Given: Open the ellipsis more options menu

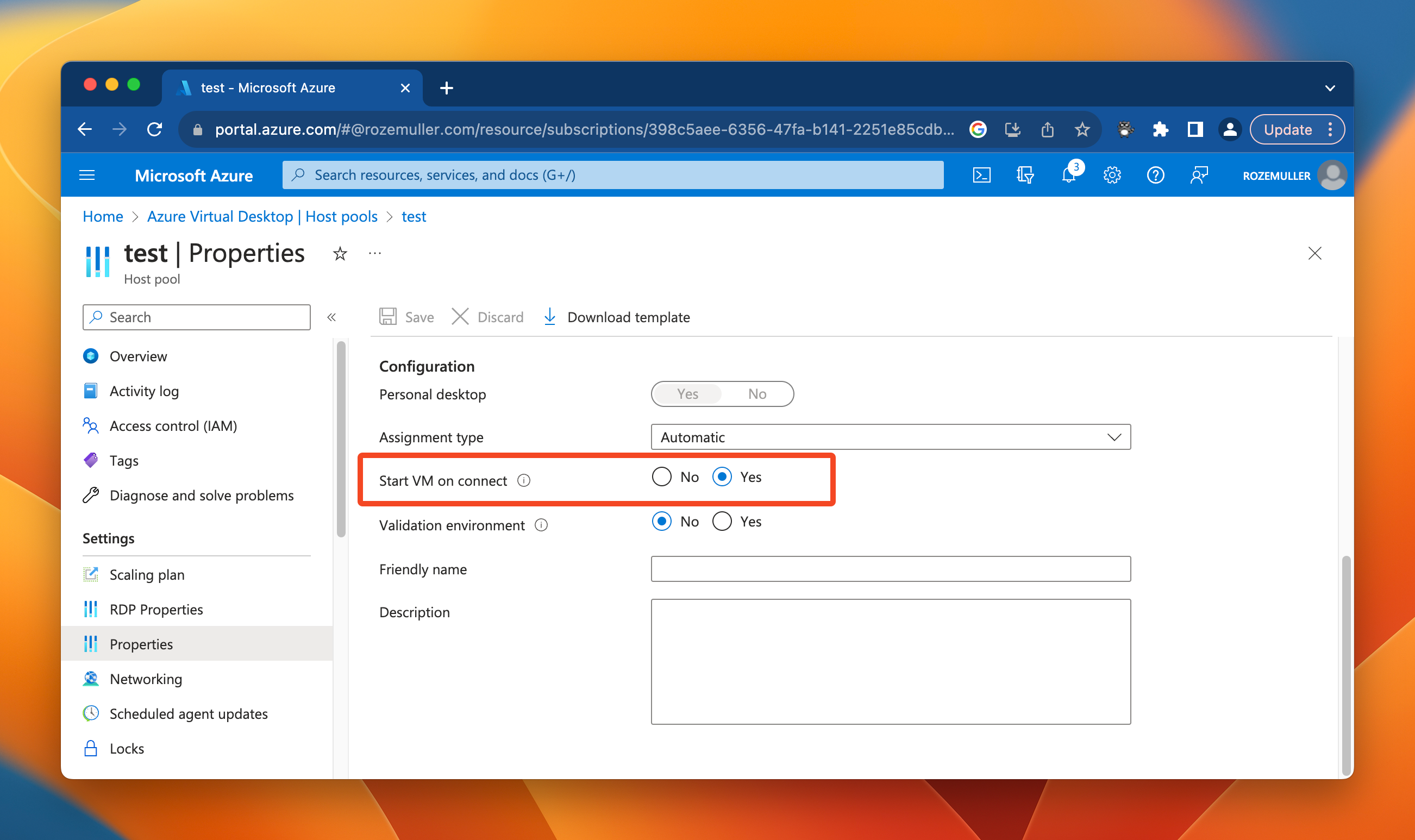Looking at the screenshot, I should coord(375,254).
